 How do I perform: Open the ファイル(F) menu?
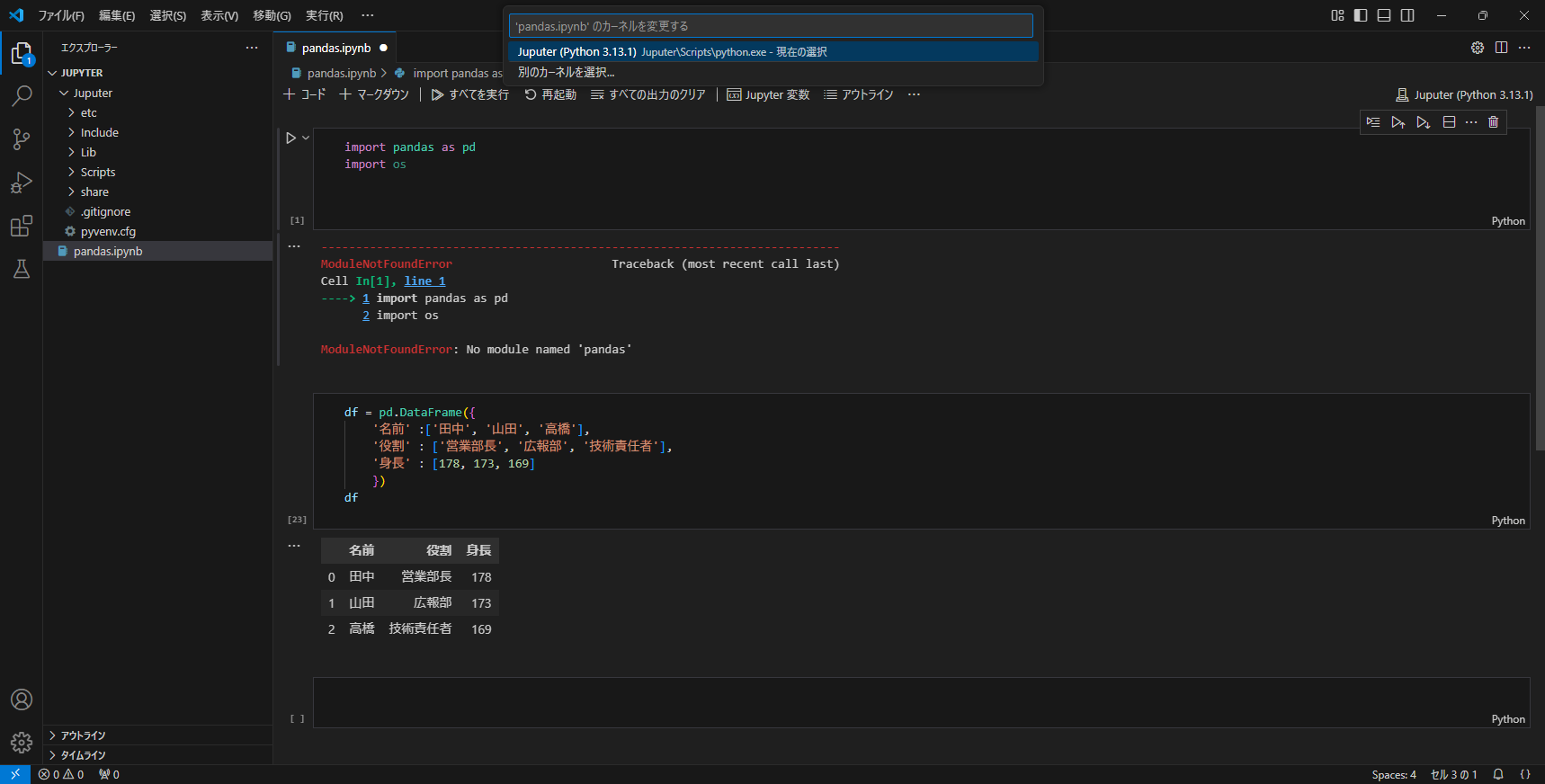tap(61, 15)
